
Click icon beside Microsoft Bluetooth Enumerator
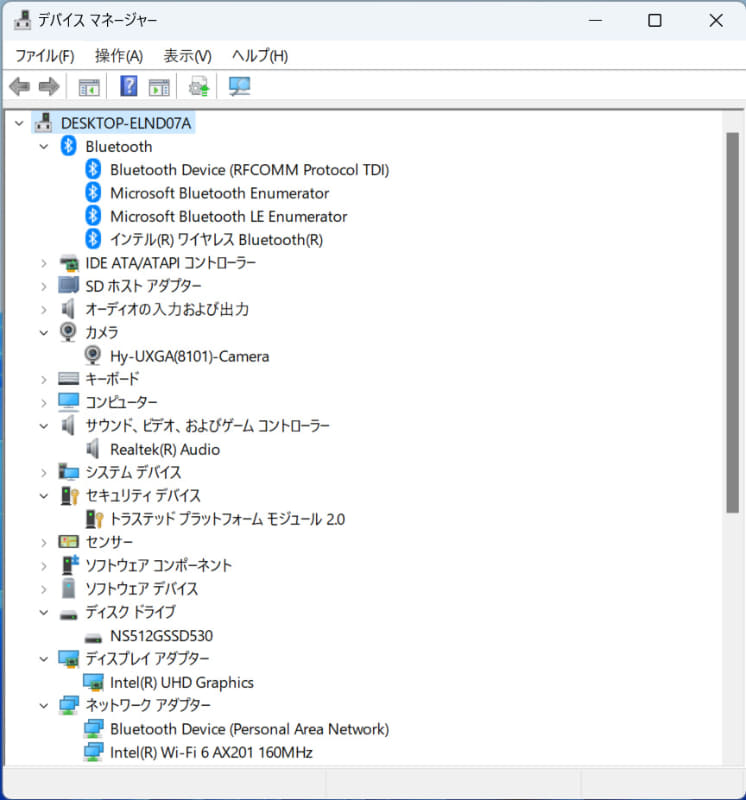(93, 193)
